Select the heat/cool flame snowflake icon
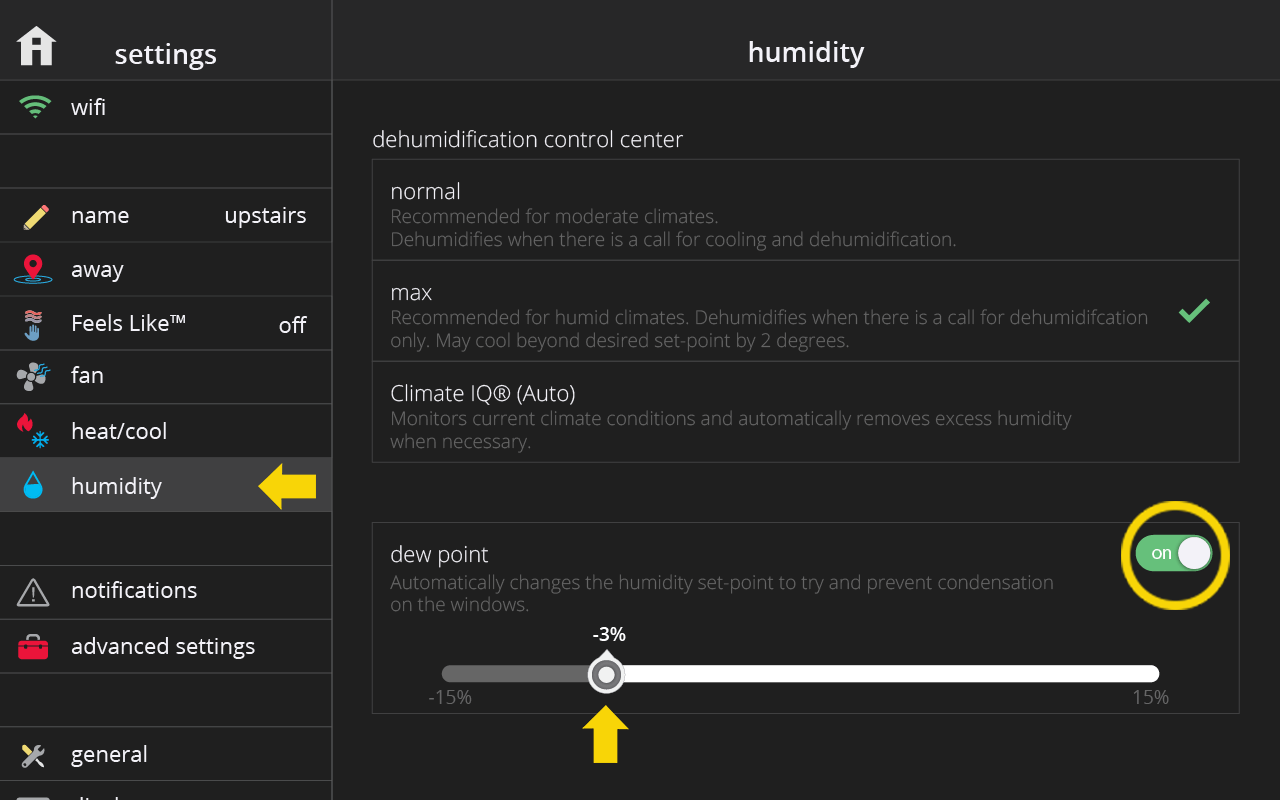This screenshot has width=1280, height=800. point(33,431)
